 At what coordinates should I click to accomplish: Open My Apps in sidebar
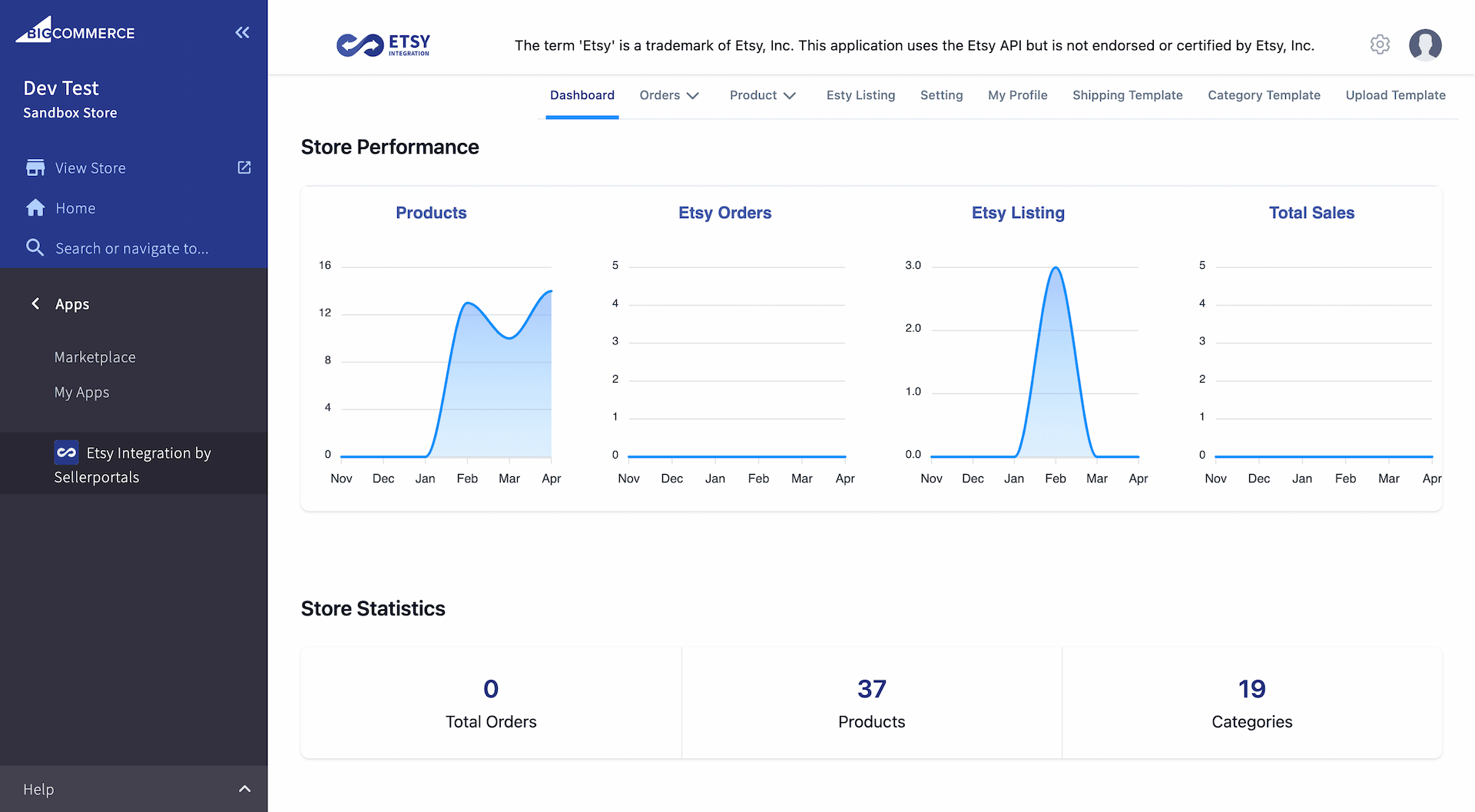point(82,393)
